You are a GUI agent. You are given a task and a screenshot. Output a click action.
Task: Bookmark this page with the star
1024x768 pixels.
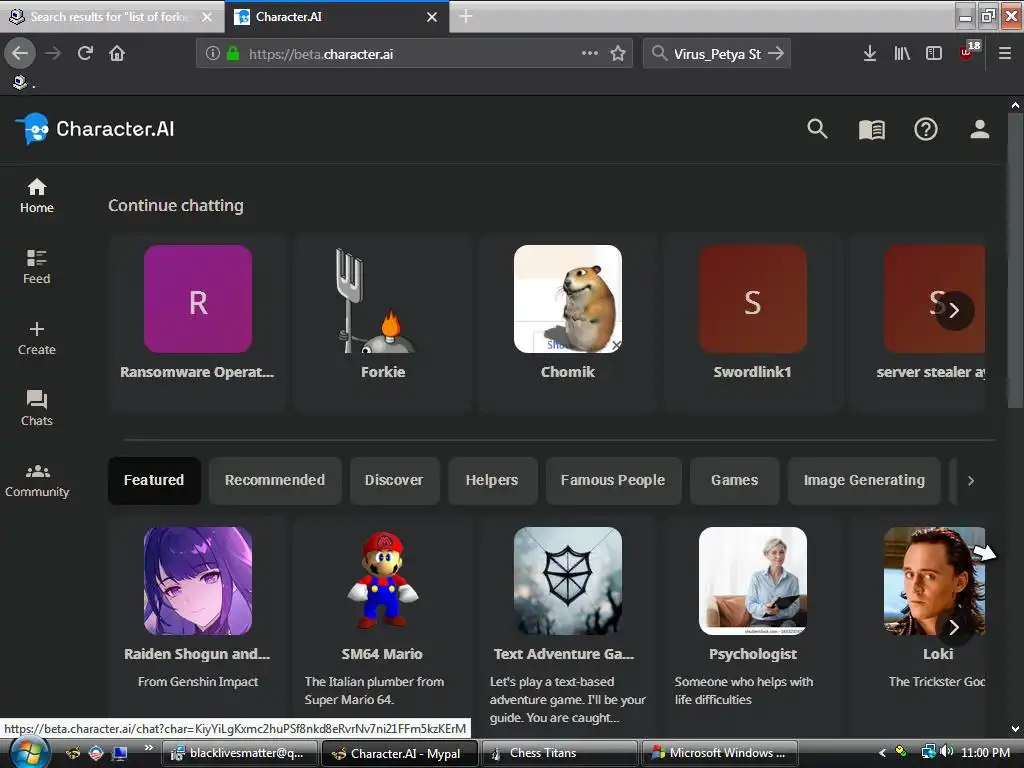click(x=618, y=54)
